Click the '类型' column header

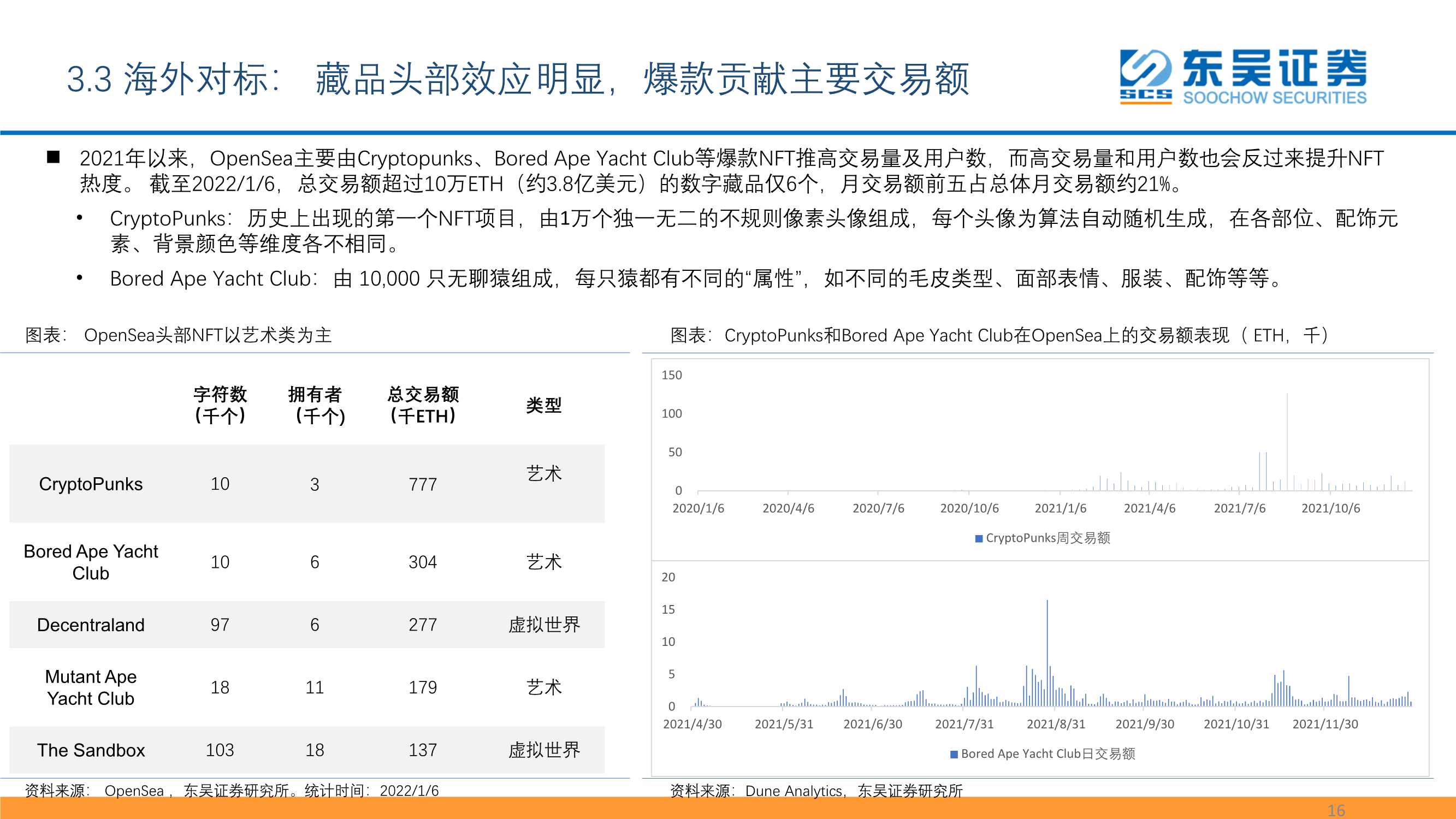(544, 405)
